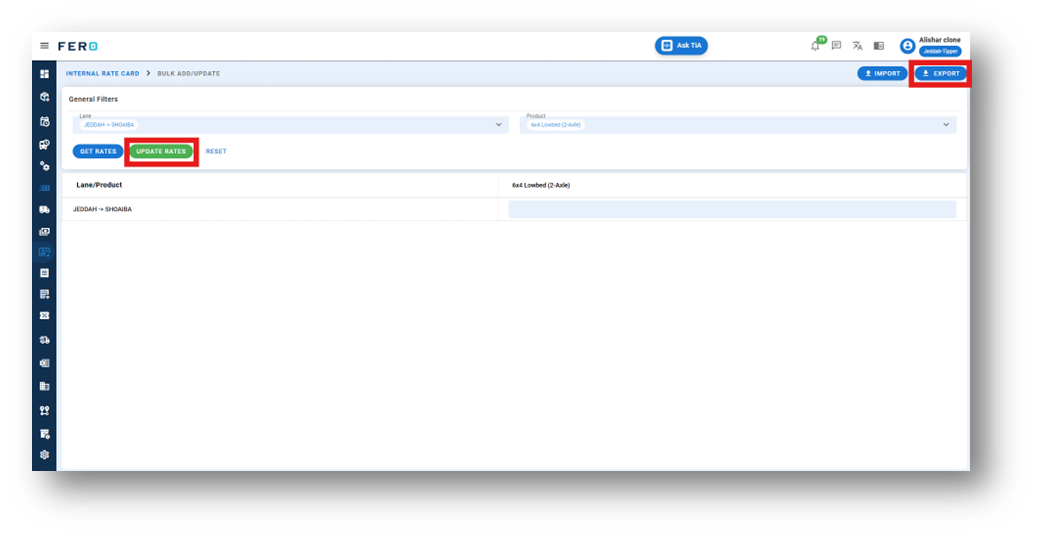Click the Import button

point(882,73)
